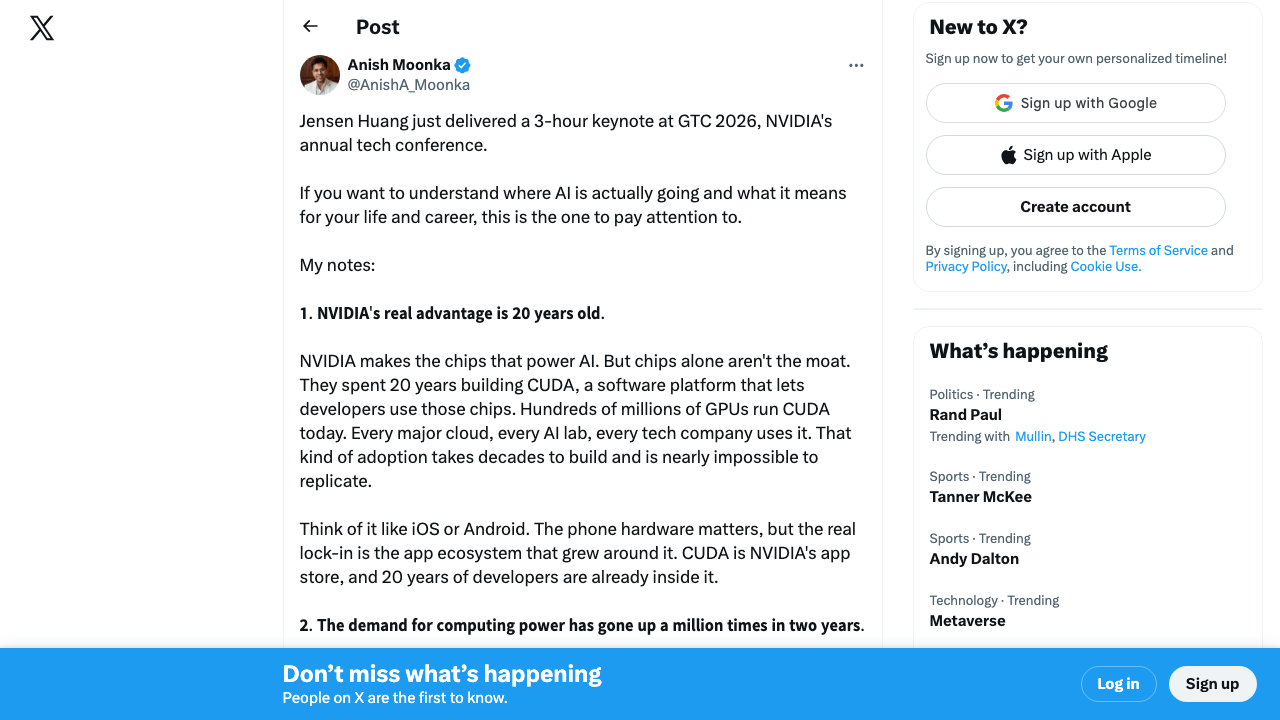Click Anish Moonka's profile picture

coord(320,75)
